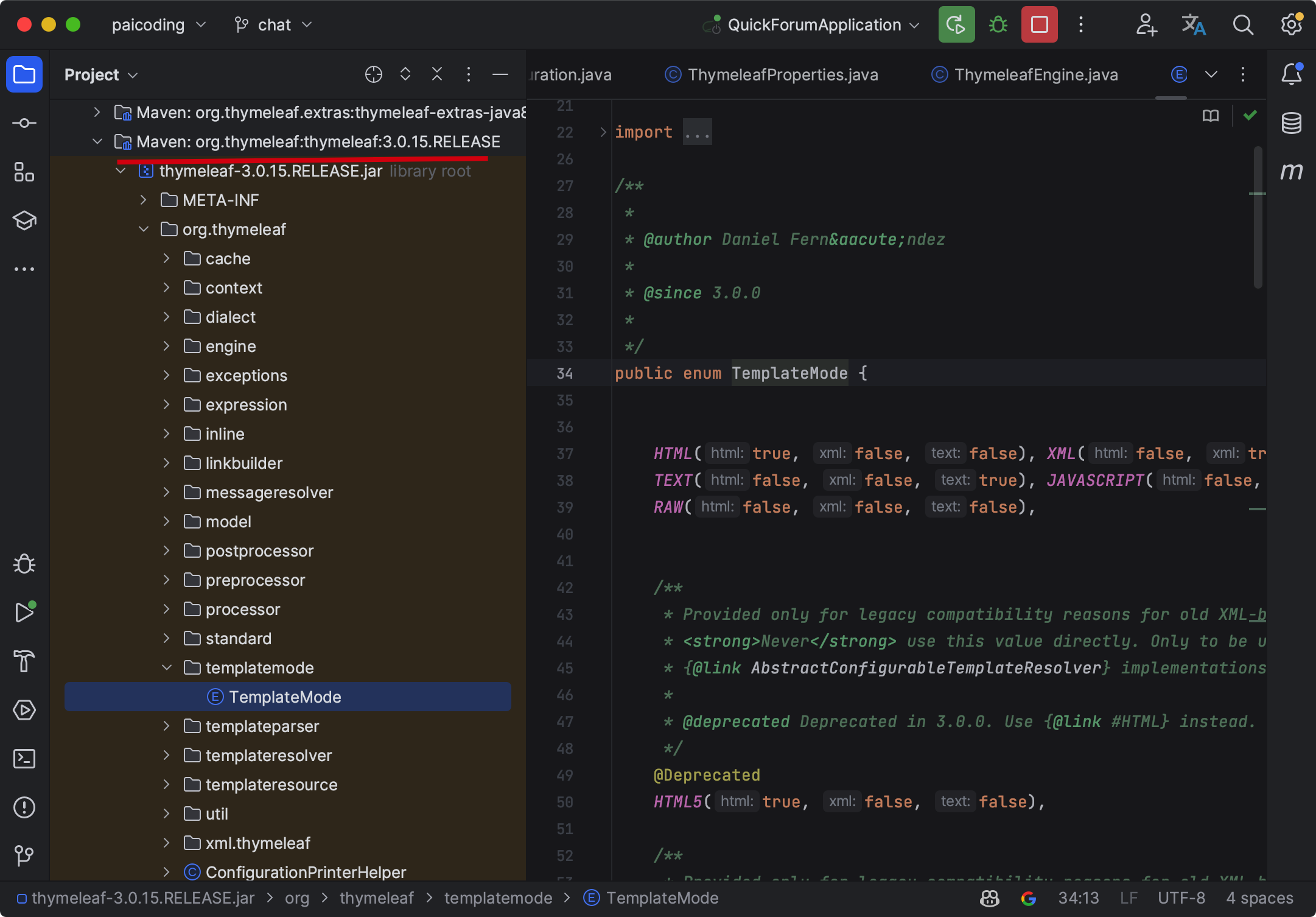Toggle the Project tool window folder button
1316x917 pixels.
pyautogui.click(x=24, y=74)
